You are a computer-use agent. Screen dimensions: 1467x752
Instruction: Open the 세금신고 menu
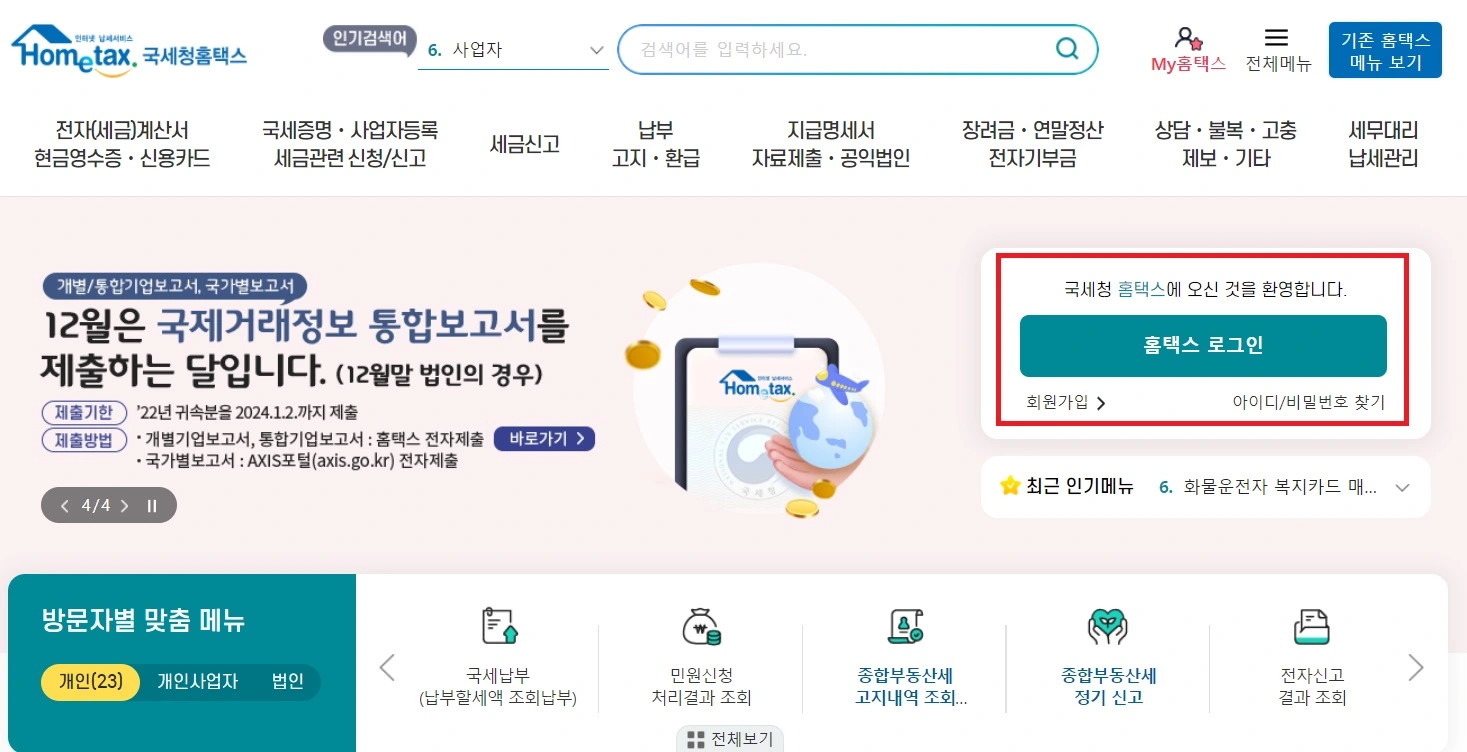tap(523, 144)
